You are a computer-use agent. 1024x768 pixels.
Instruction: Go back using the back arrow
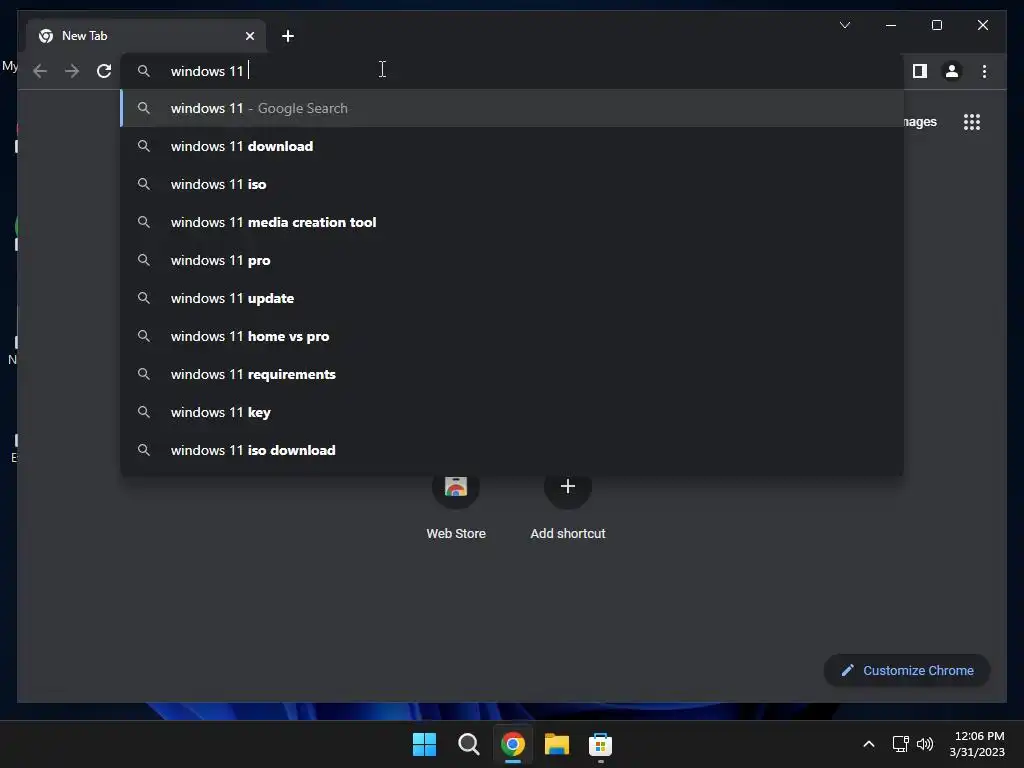pyautogui.click(x=40, y=71)
